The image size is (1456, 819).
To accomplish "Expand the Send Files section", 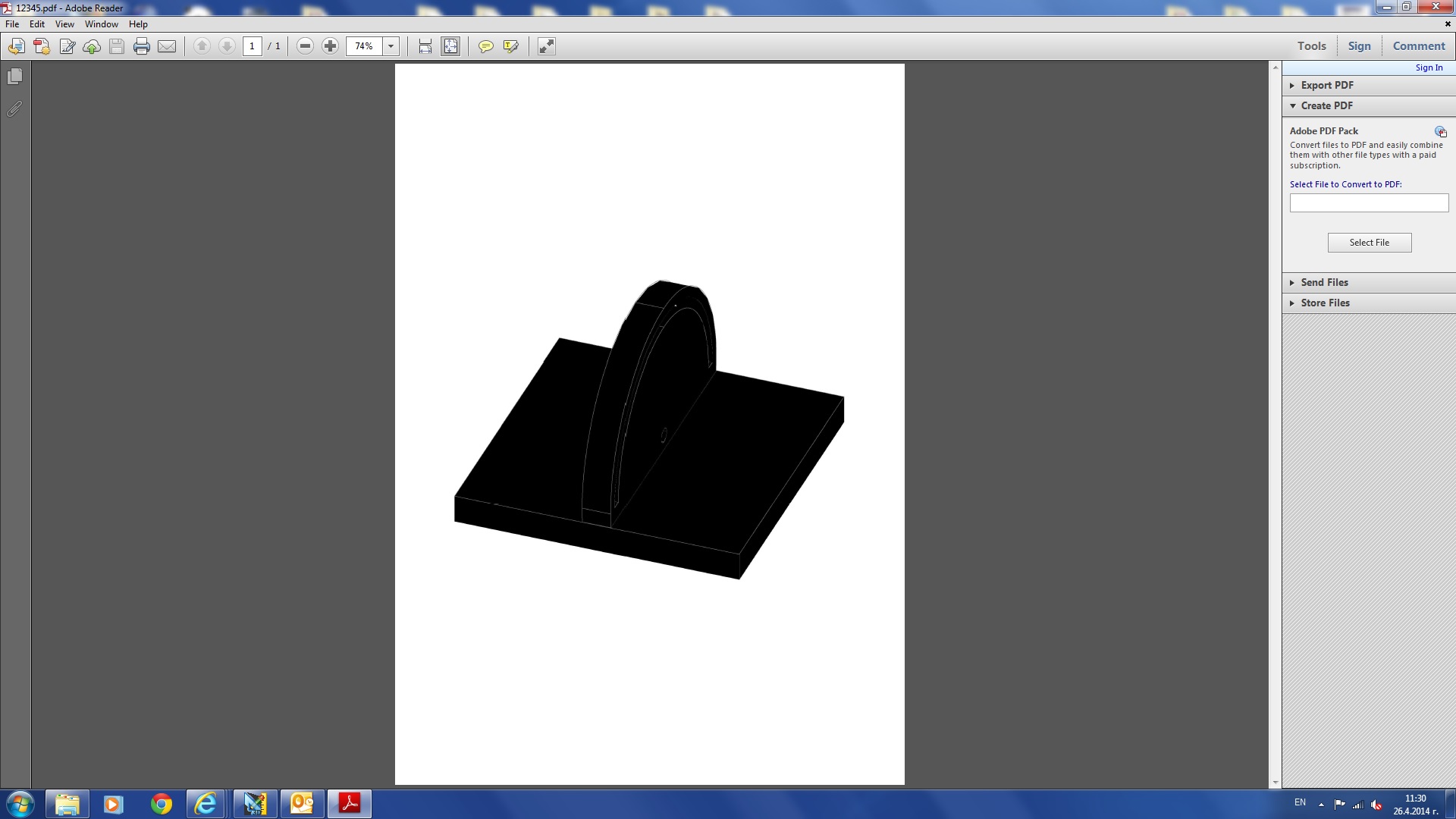I will 1324,282.
